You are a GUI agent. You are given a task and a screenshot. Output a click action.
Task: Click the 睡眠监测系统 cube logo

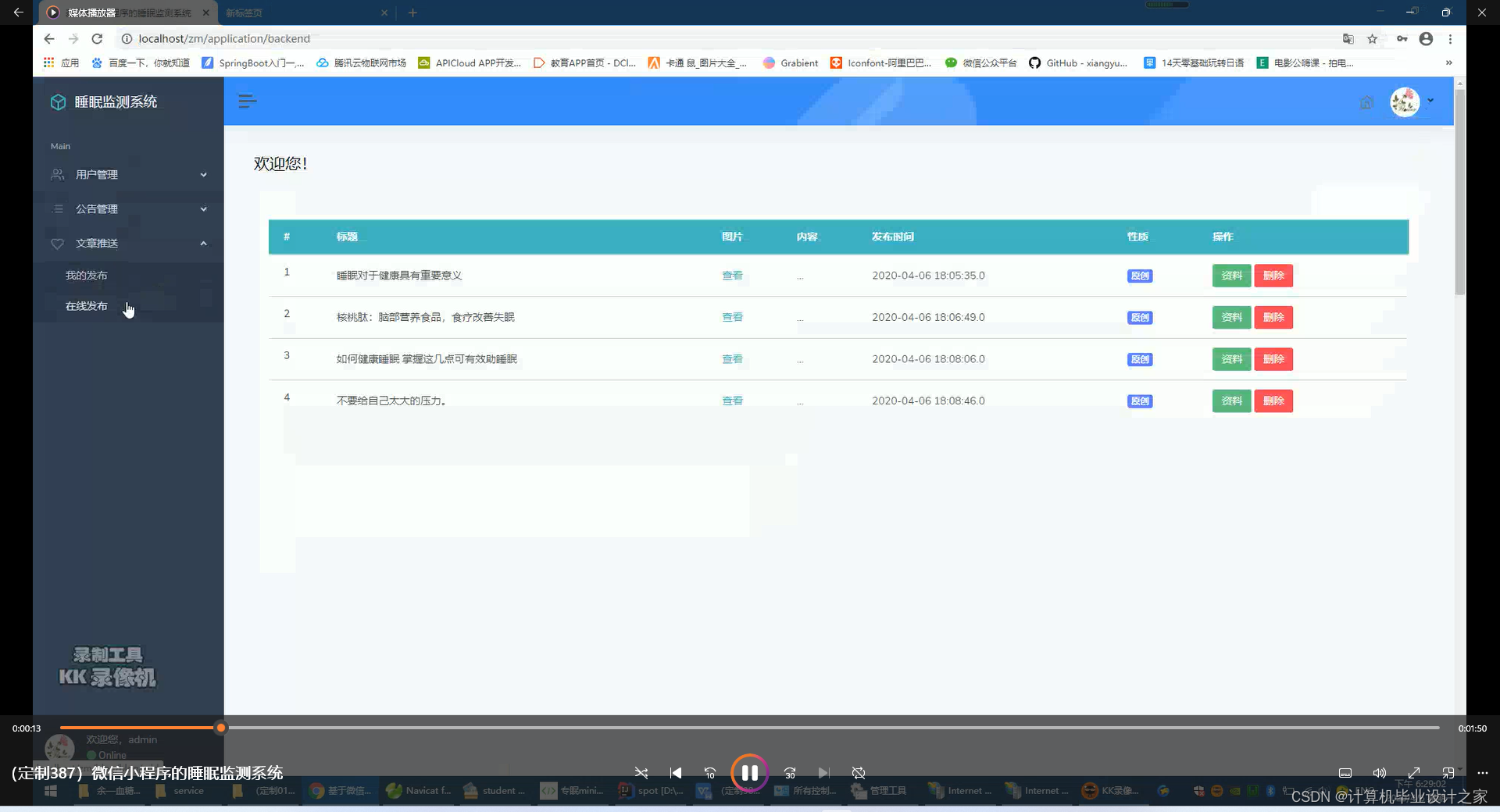coord(58,102)
